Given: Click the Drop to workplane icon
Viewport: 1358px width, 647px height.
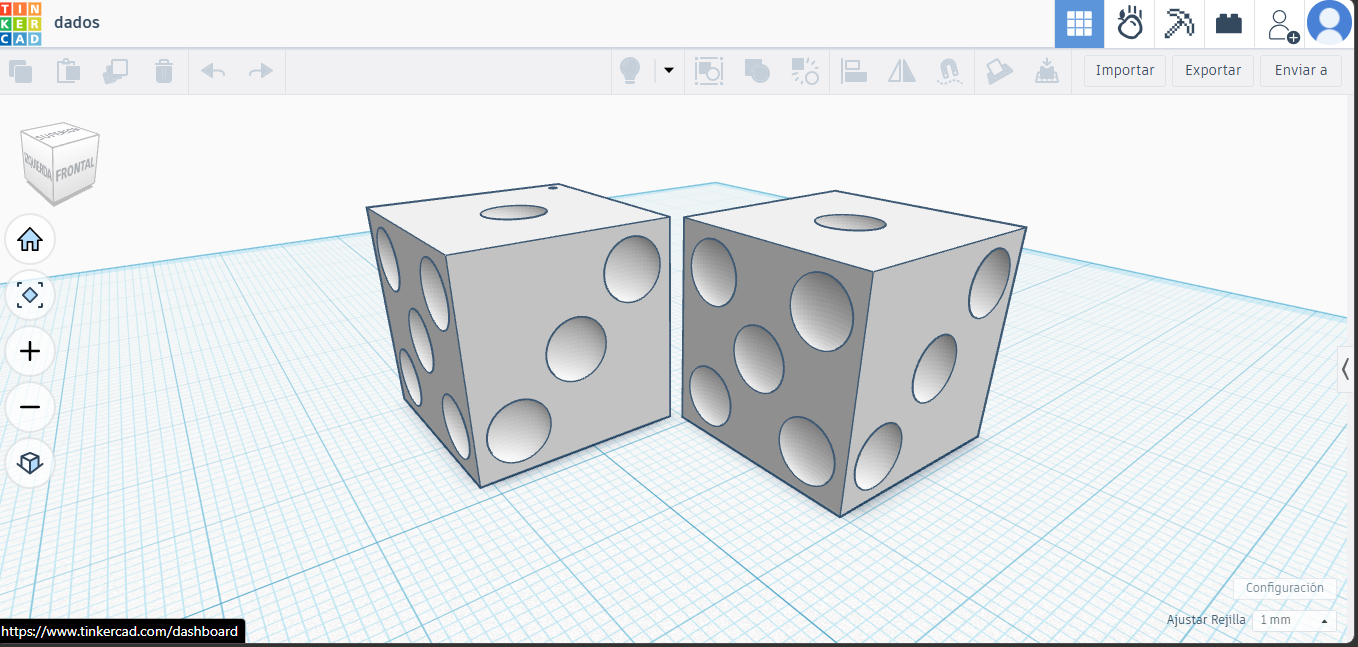Looking at the screenshot, I should [1046, 71].
